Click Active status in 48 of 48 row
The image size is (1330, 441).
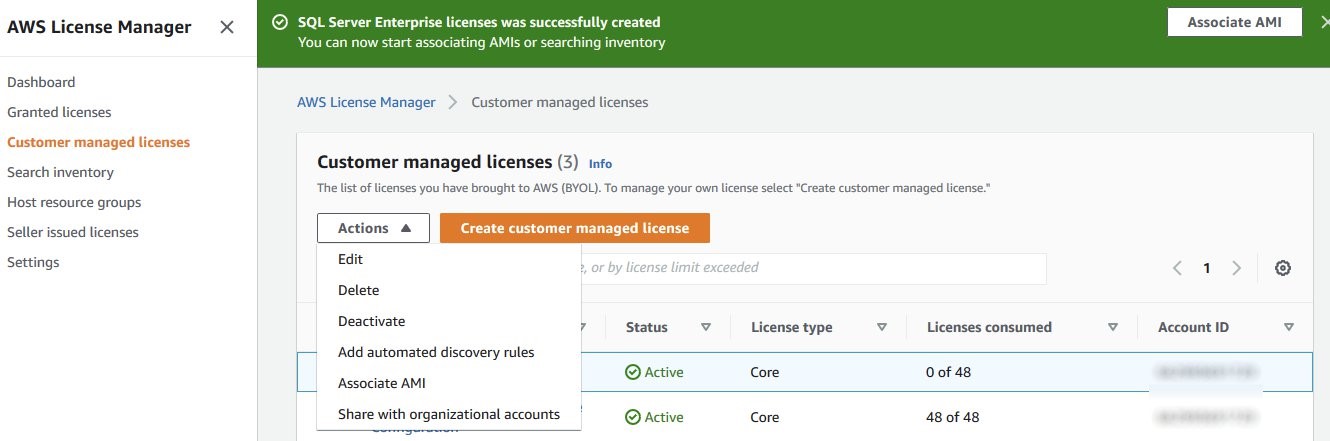pos(655,417)
